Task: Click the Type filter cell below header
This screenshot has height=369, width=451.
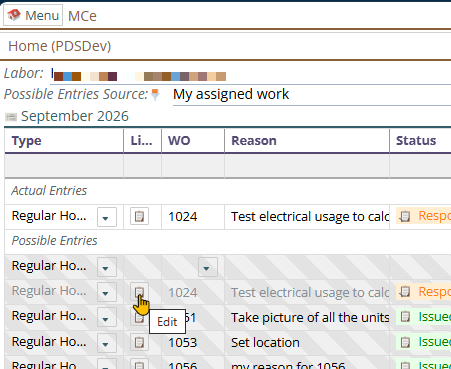Action: pos(64,166)
